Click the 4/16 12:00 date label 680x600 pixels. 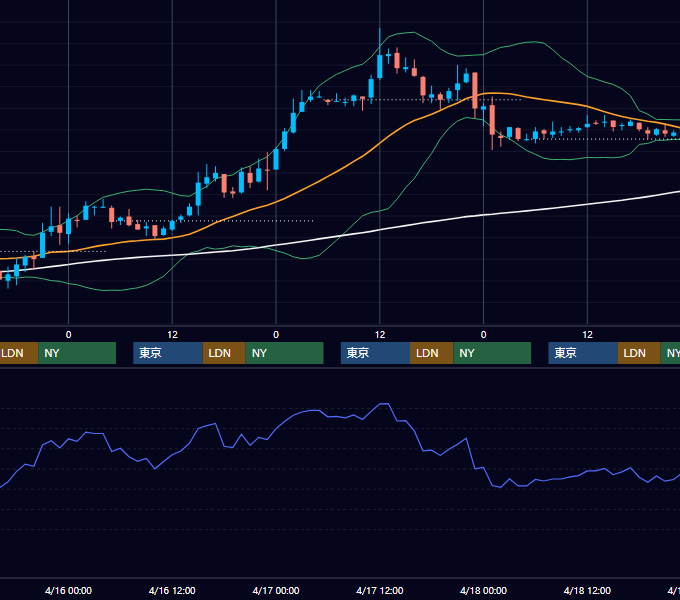coord(172,590)
